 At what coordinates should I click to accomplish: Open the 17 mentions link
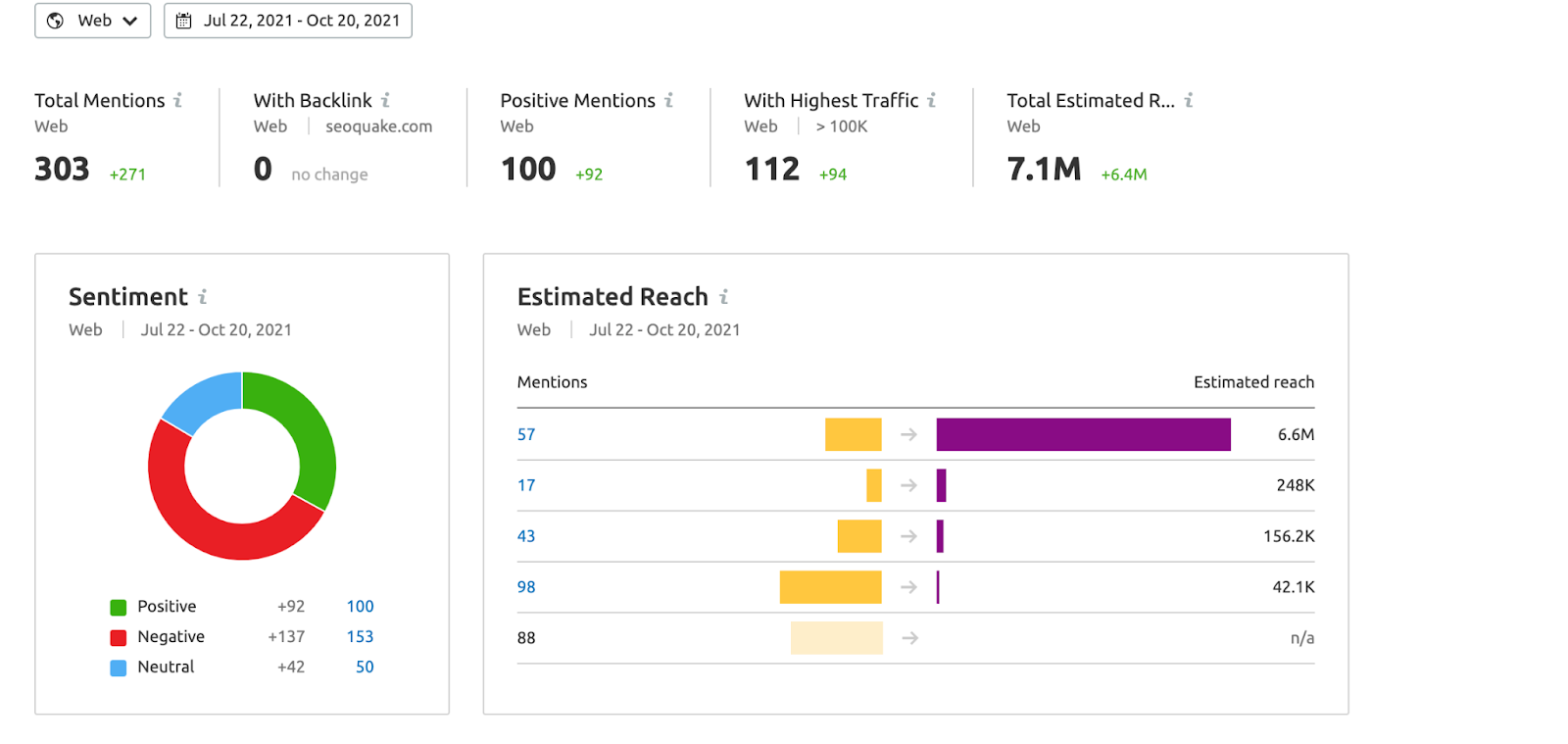click(526, 485)
